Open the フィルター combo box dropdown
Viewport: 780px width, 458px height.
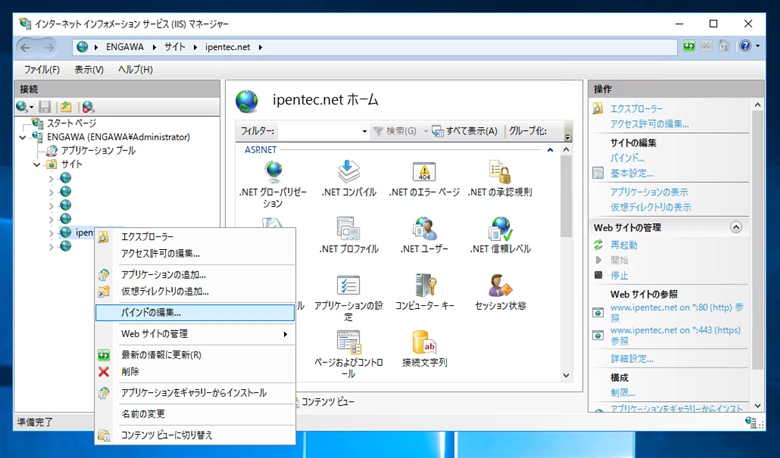pos(364,131)
